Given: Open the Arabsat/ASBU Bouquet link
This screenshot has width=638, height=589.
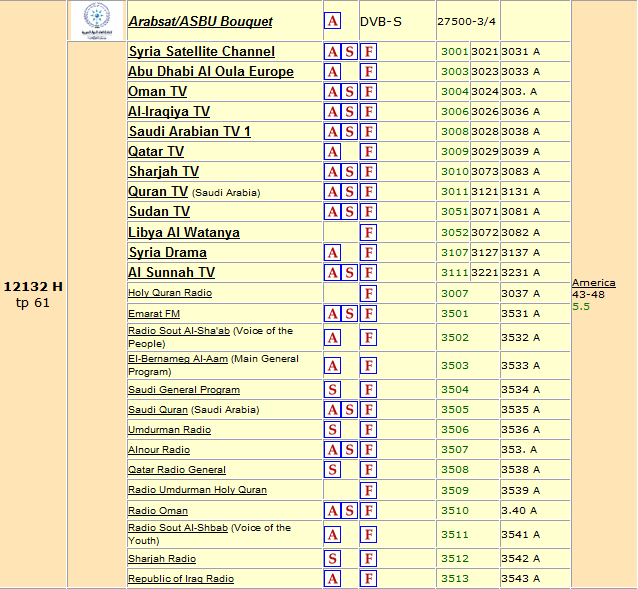Looking at the screenshot, I should coord(200,21).
